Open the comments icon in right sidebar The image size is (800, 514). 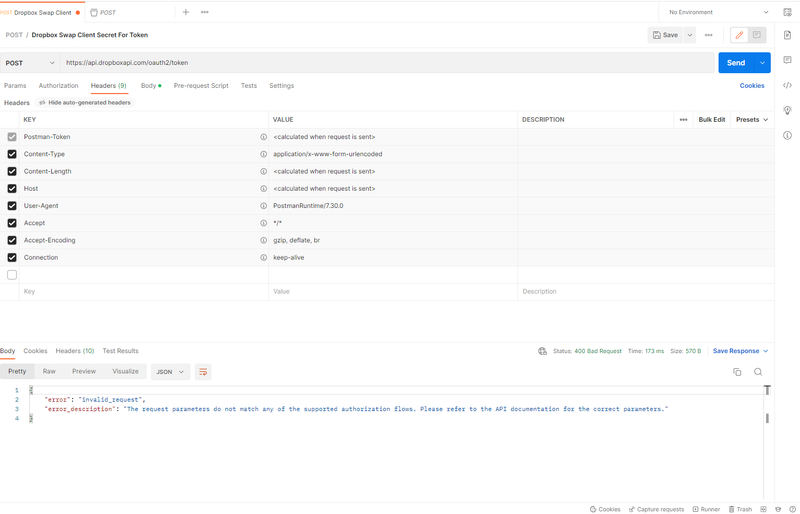pos(787,60)
